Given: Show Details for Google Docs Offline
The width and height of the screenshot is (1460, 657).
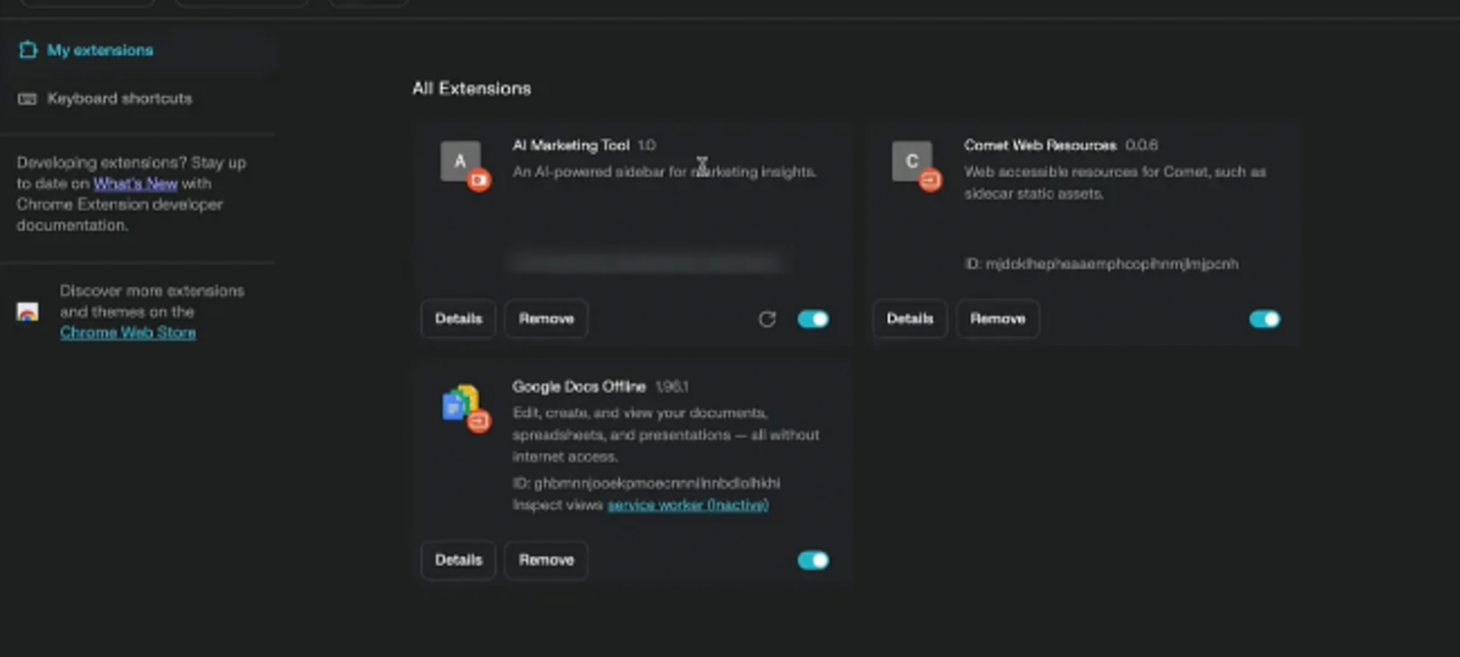Looking at the screenshot, I should [458, 560].
